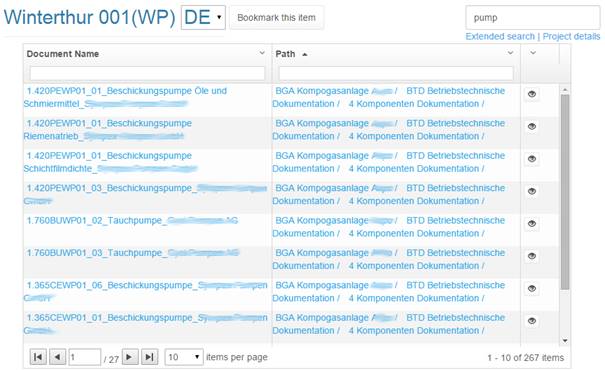Go to the next results page

point(130,357)
